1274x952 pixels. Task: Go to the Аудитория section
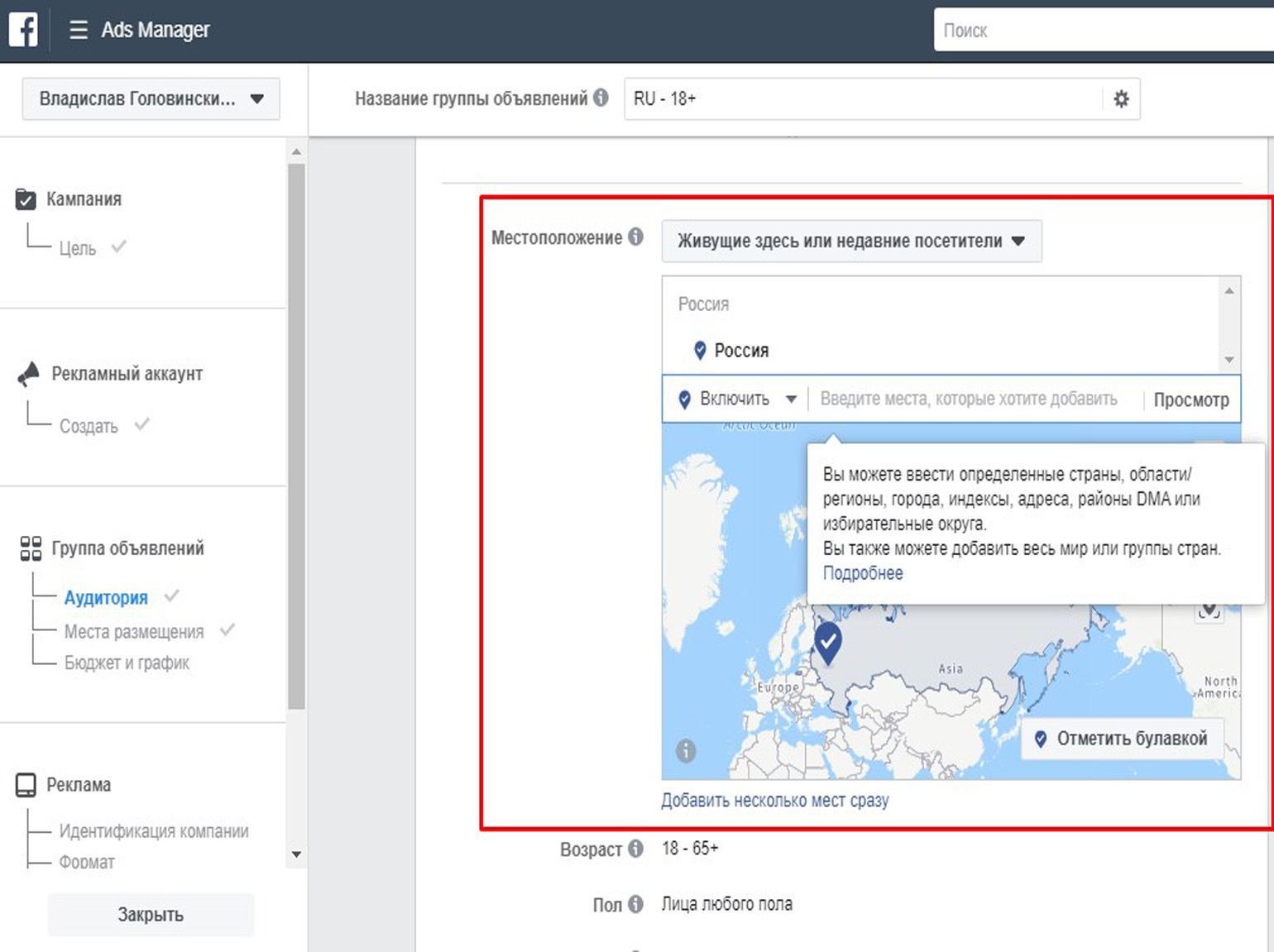(106, 597)
